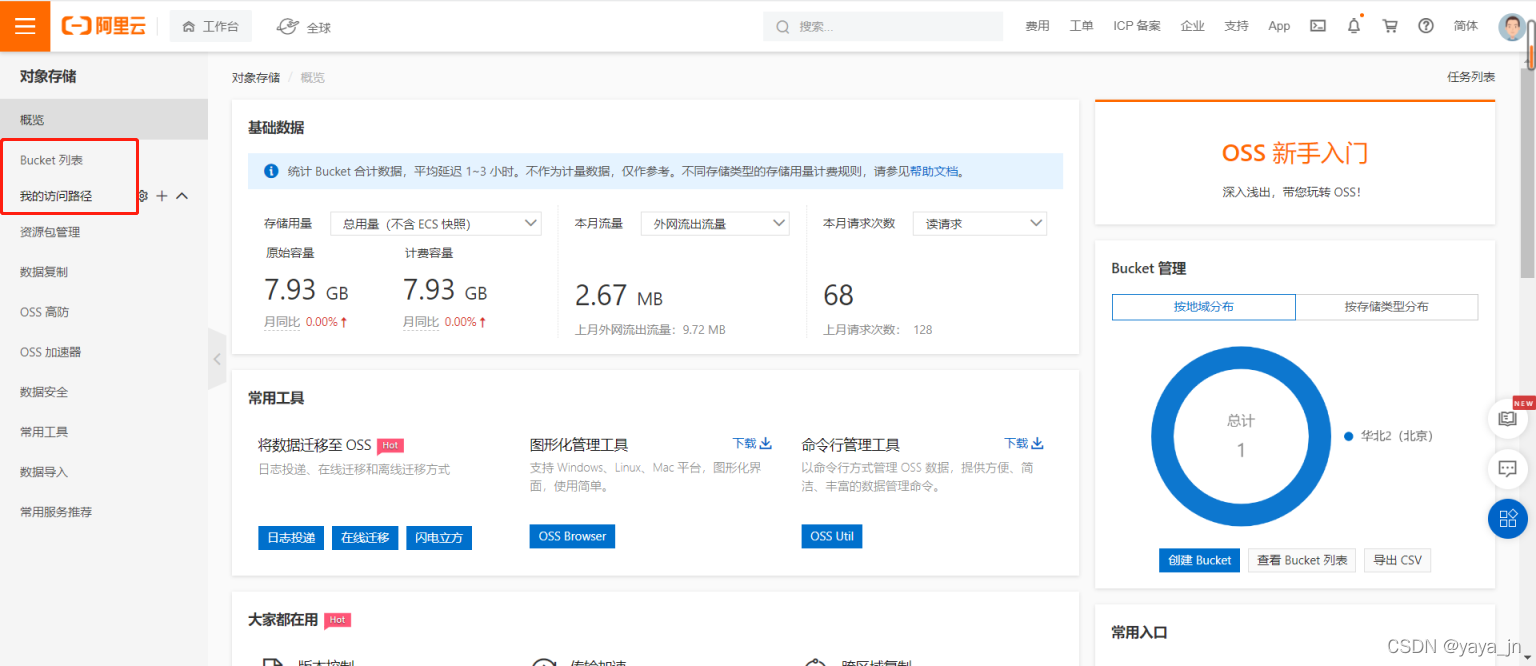The height and width of the screenshot is (666, 1536).
Task: Click the user avatar at top right
Action: tap(1512, 26)
